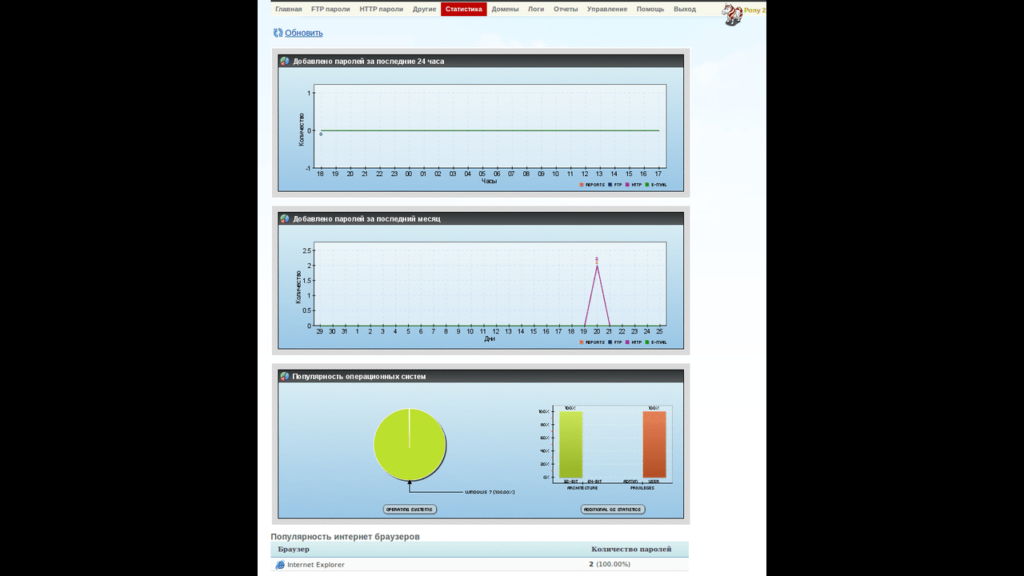Viewport: 1024px width, 576px height.
Task: Click the Windows 7 (100.00%) pie label
Action: [490, 492]
